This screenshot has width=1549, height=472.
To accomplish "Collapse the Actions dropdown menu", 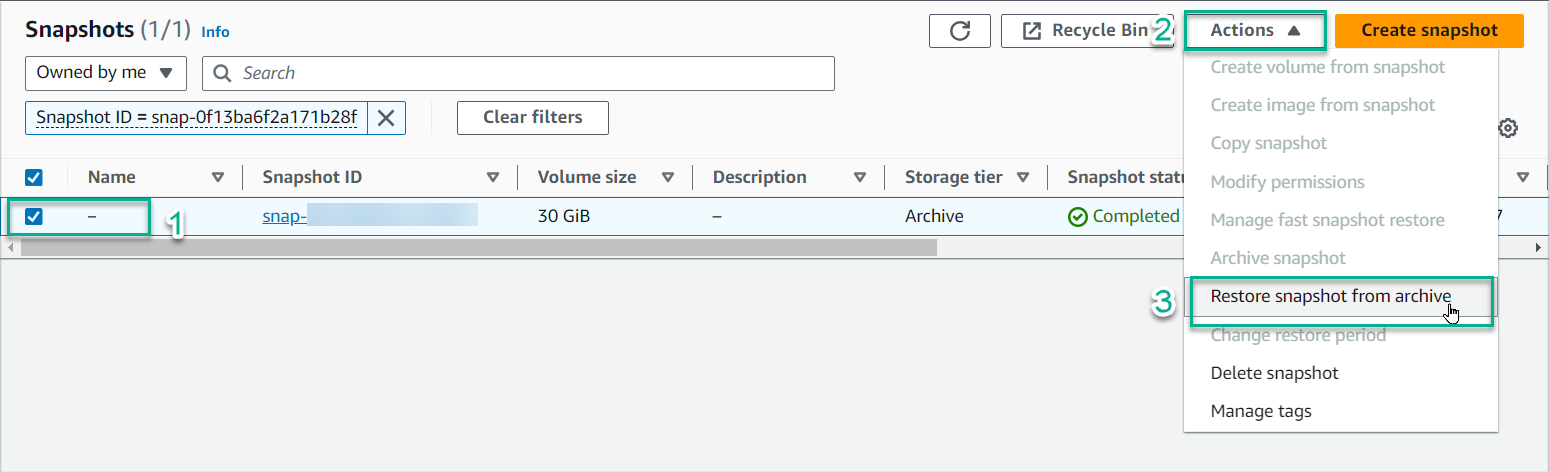I will 1255,30.
